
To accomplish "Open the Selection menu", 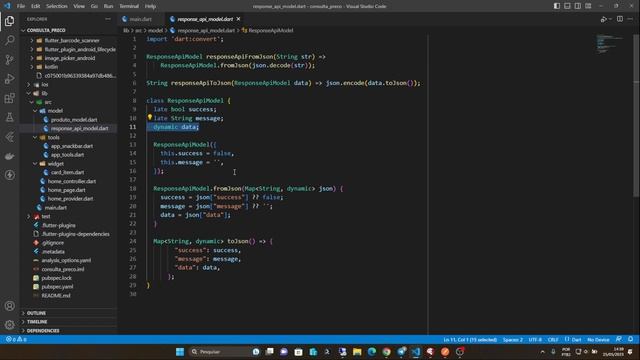I will 57,6.
